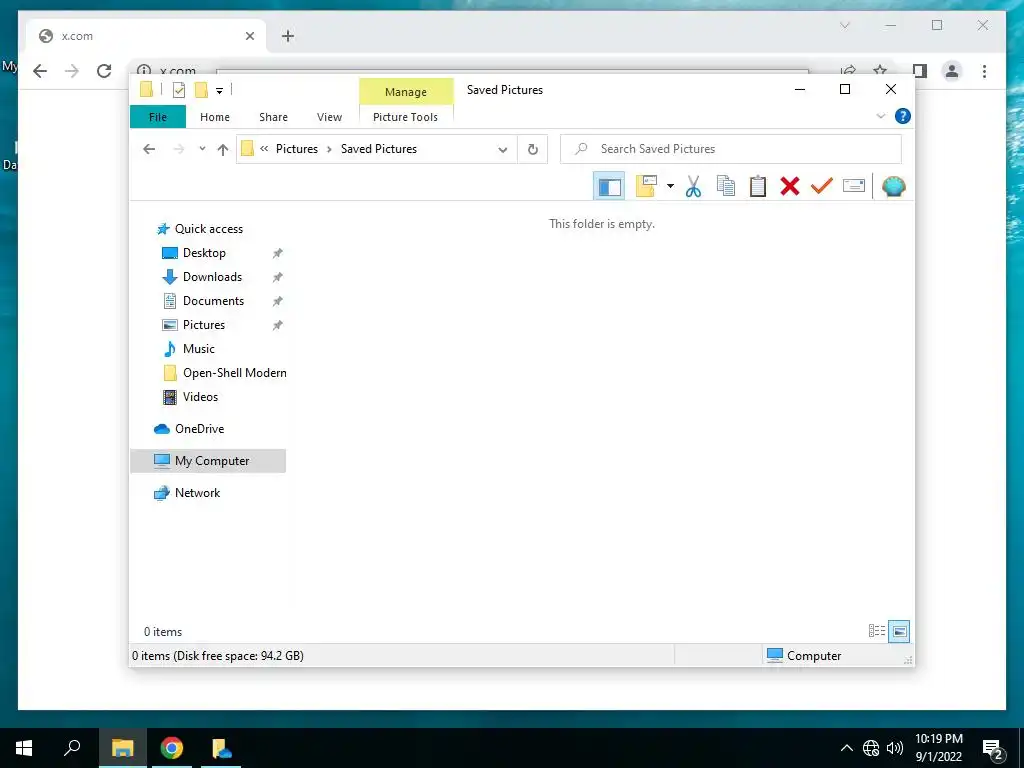Screen dimensions: 1024x768
Task: Toggle the navigation pane toolbar button
Action: click(x=609, y=187)
